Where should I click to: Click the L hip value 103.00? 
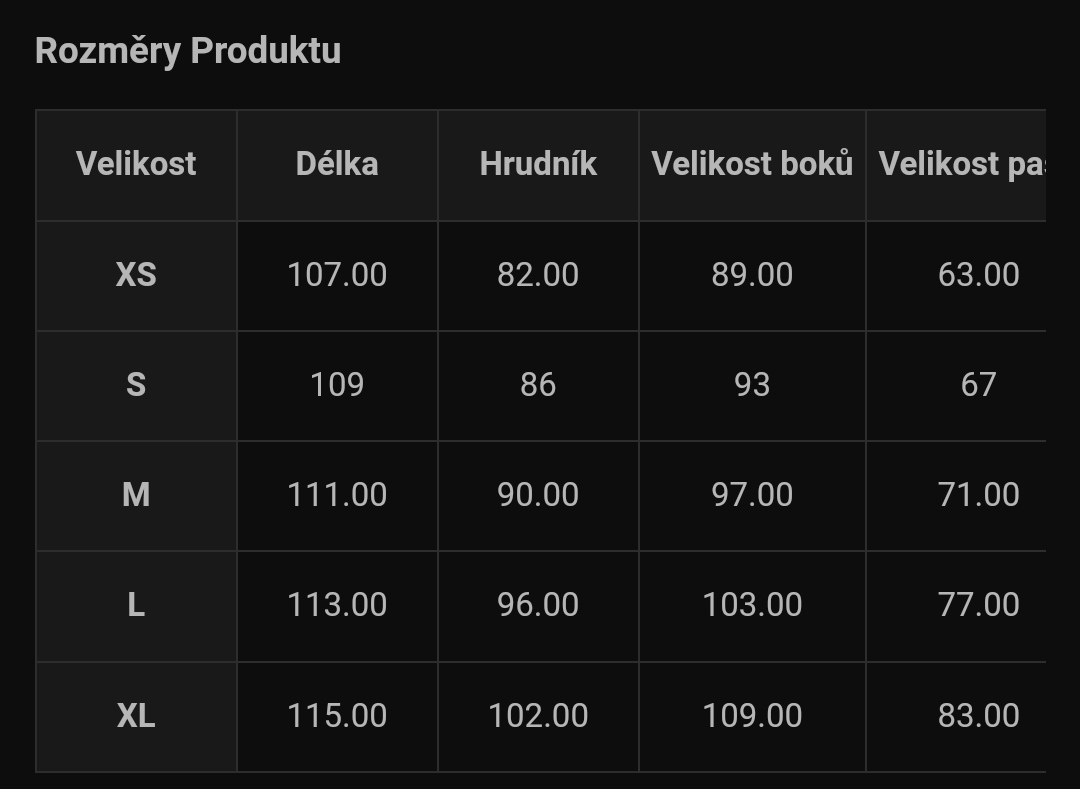pyautogui.click(x=752, y=605)
